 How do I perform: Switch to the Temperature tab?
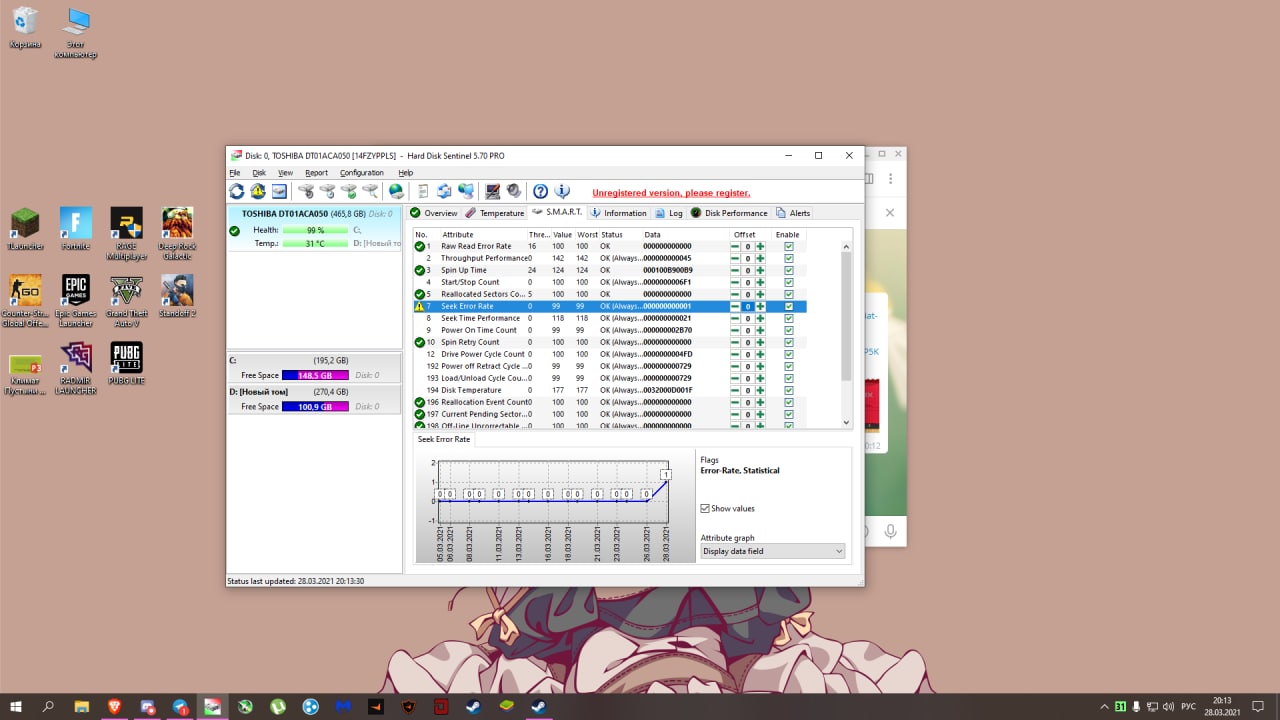coord(494,213)
